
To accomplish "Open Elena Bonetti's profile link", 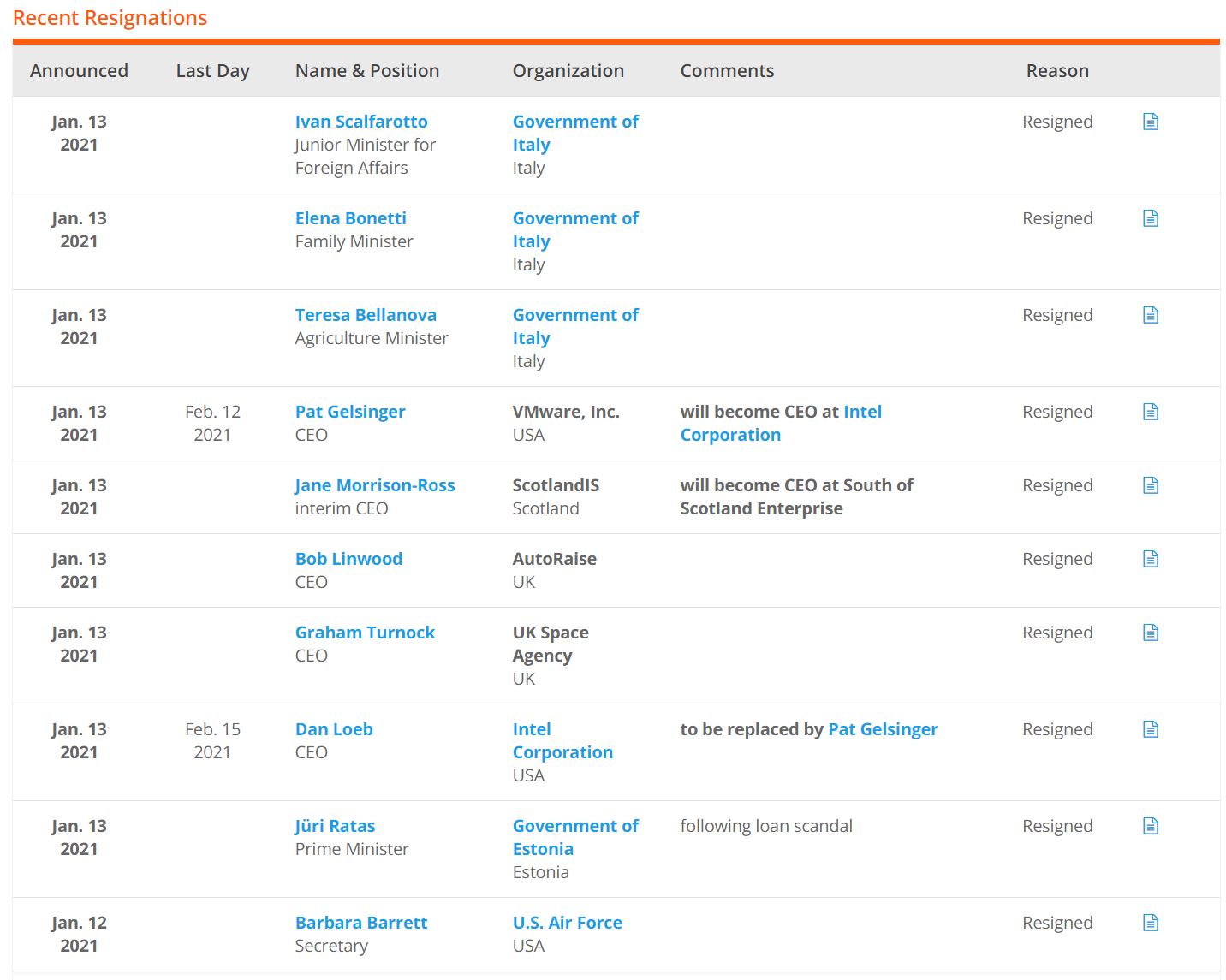I will click(351, 218).
